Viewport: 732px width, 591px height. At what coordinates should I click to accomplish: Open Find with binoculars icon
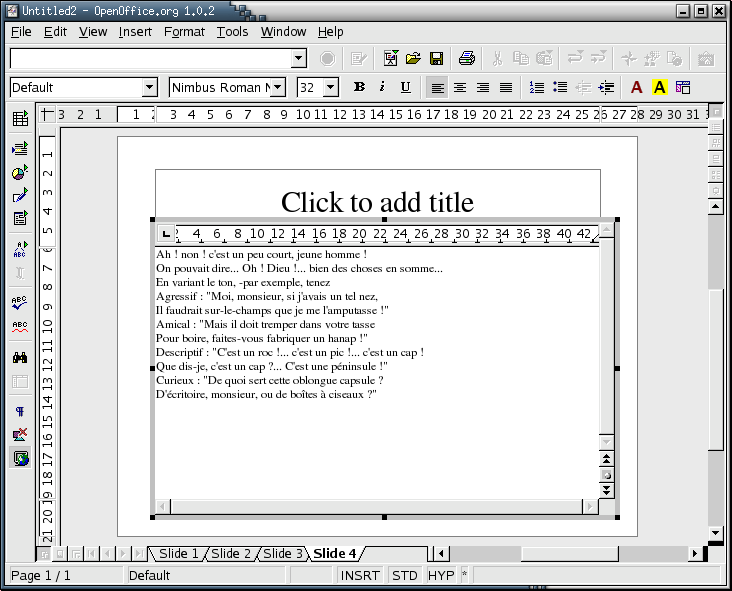(20, 358)
